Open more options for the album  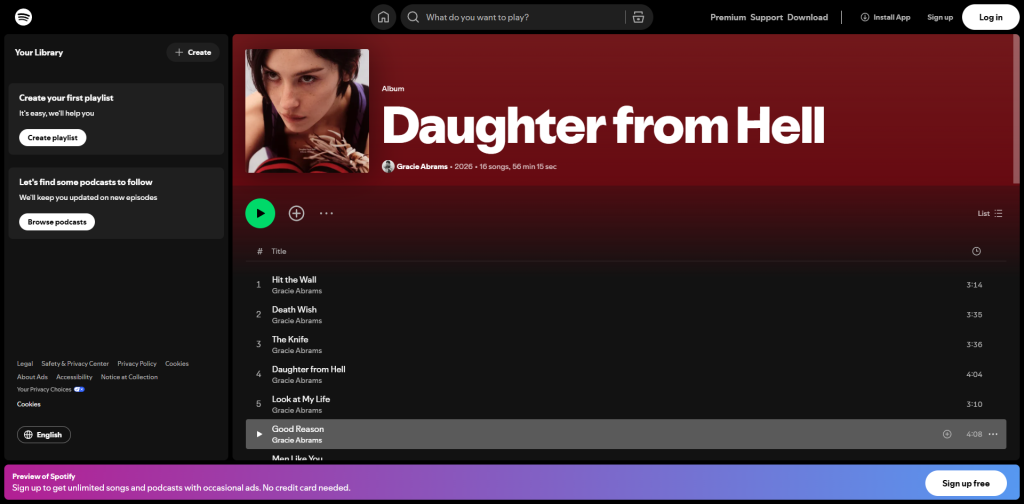click(x=327, y=213)
